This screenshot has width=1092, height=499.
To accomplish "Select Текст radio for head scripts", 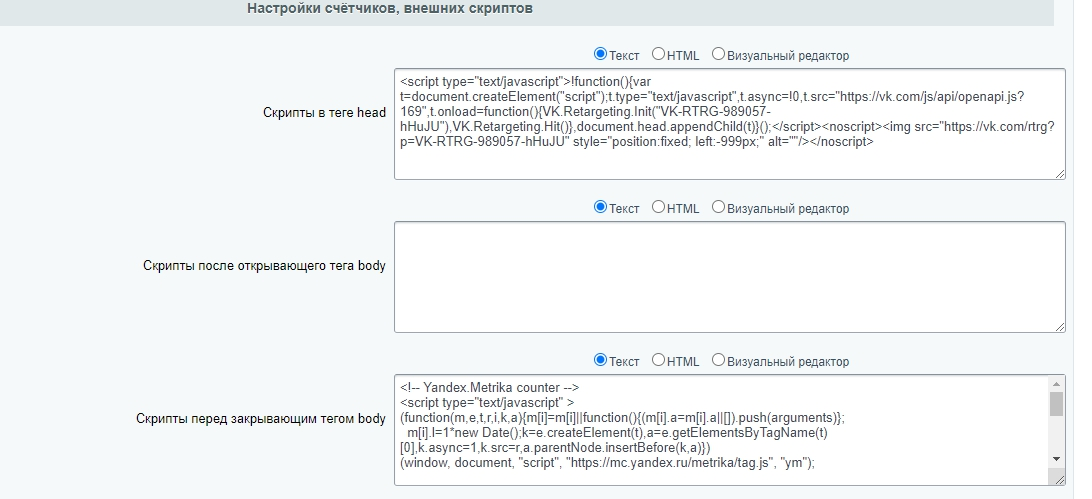I will pyautogui.click(x=601, y=54).
